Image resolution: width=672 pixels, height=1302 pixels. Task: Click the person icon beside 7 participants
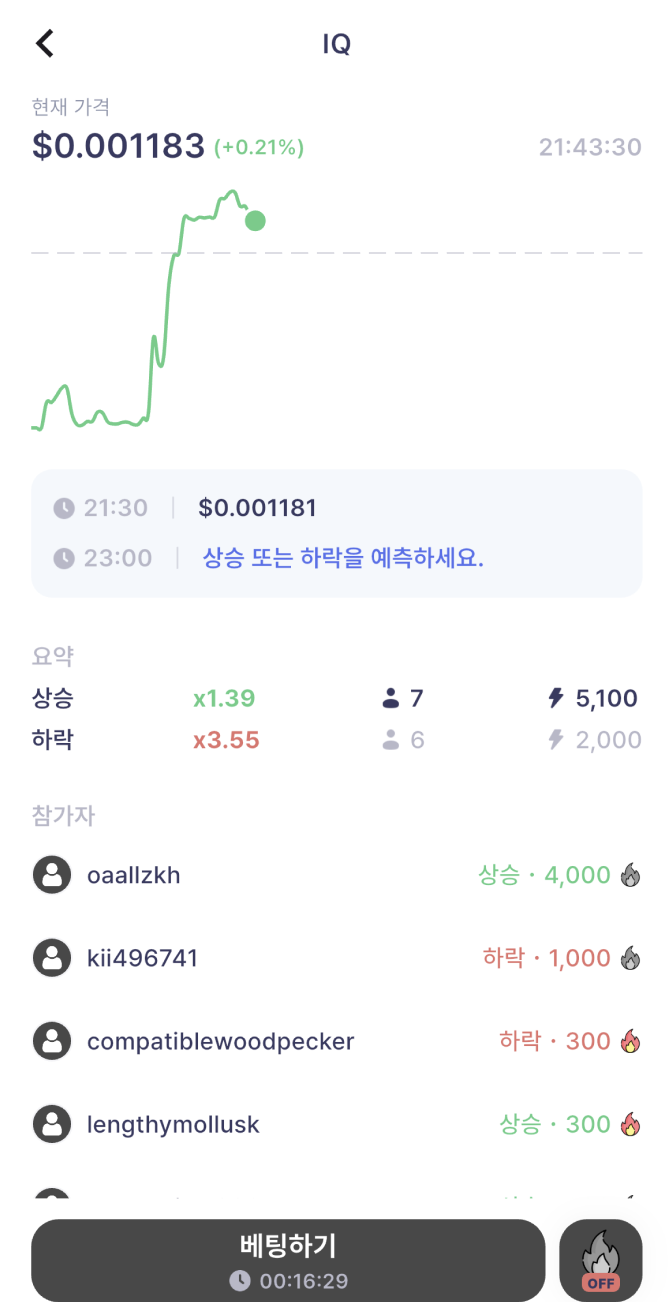pos(391,698)
